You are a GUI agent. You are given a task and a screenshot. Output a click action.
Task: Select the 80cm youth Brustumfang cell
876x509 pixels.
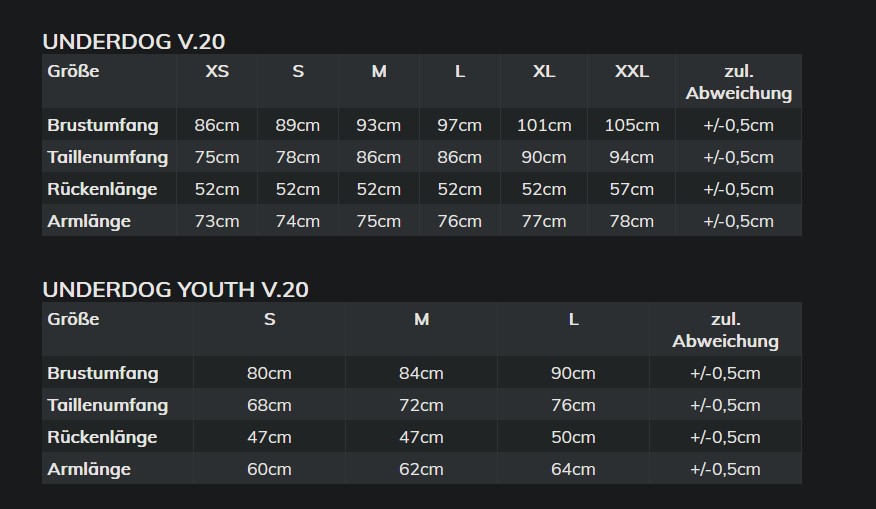pyautogui.click(x=269, y=373)
